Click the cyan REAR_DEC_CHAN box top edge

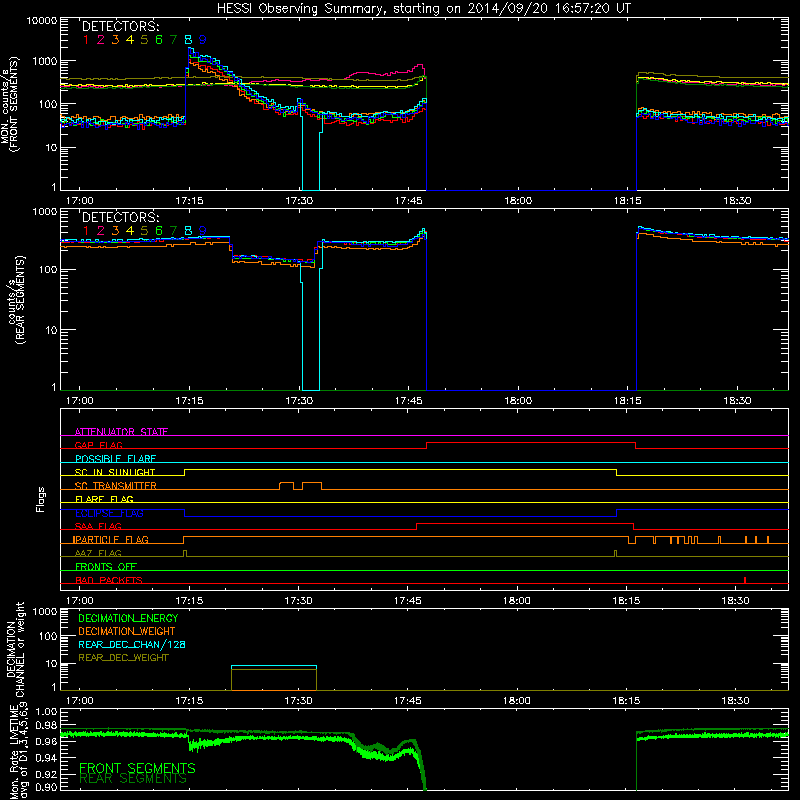pos(273,666)
